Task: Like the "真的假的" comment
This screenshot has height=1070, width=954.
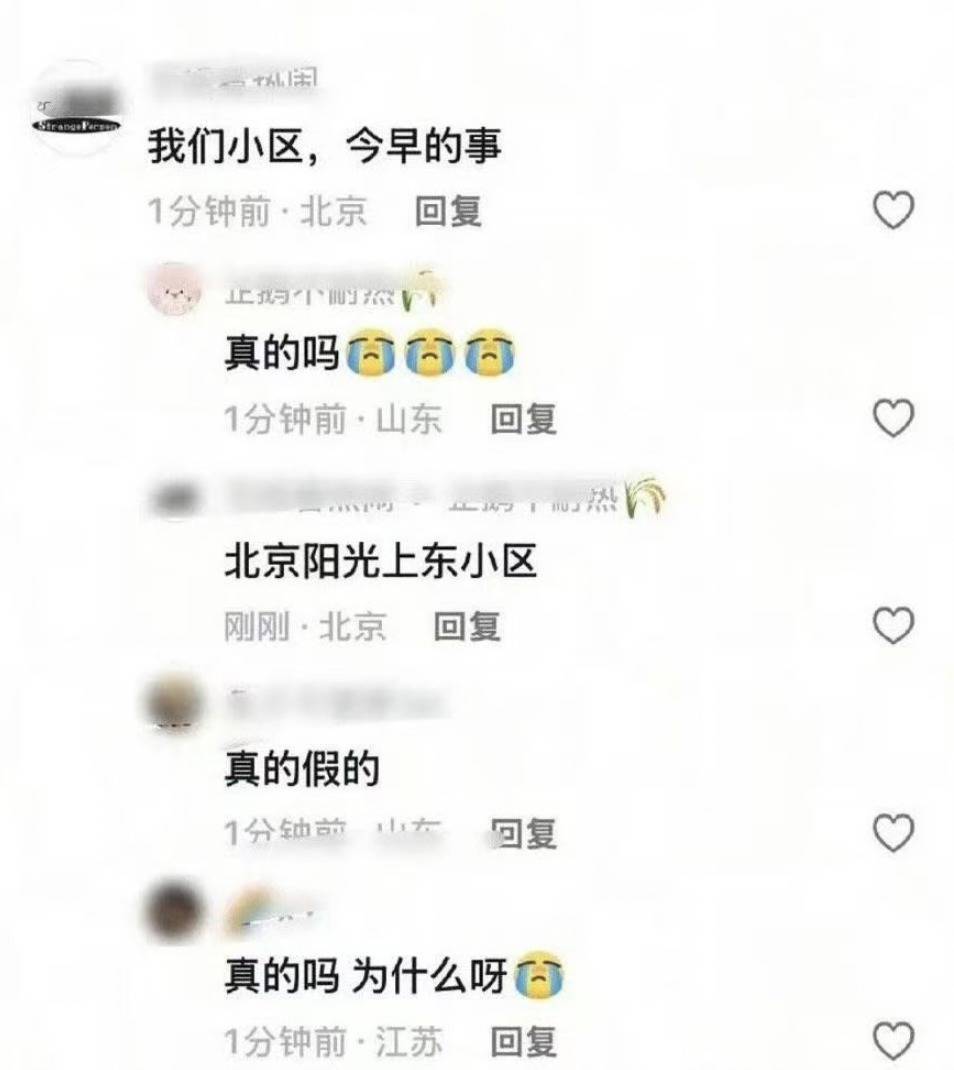Action: click(x=894, y=833)
